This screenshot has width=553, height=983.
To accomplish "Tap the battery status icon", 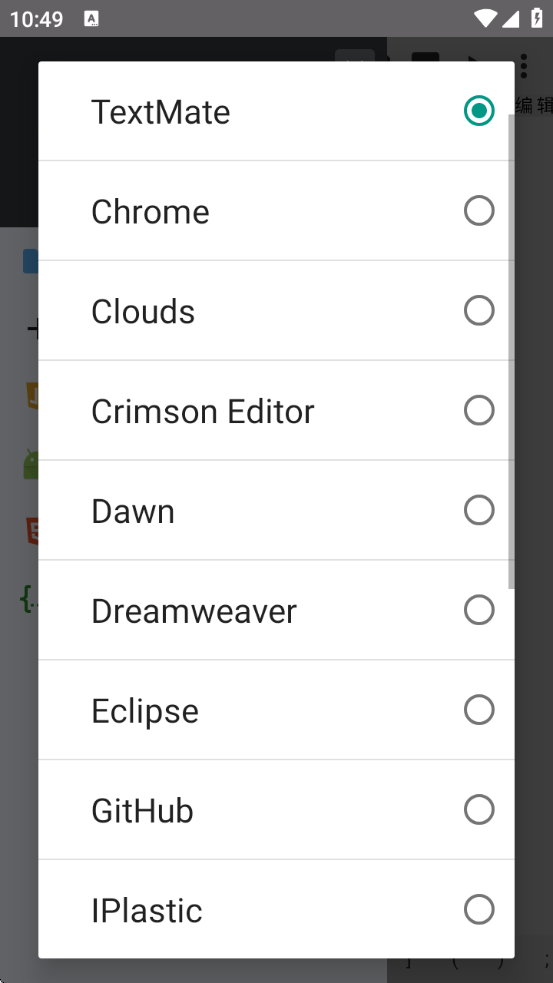I will [x=537, y=18].
